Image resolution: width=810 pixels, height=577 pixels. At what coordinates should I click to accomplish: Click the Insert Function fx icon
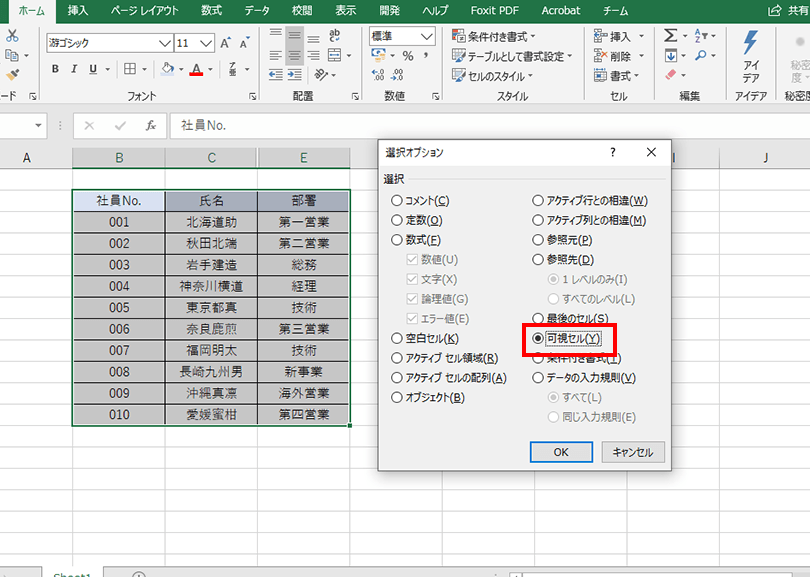[x=150, y=126]
